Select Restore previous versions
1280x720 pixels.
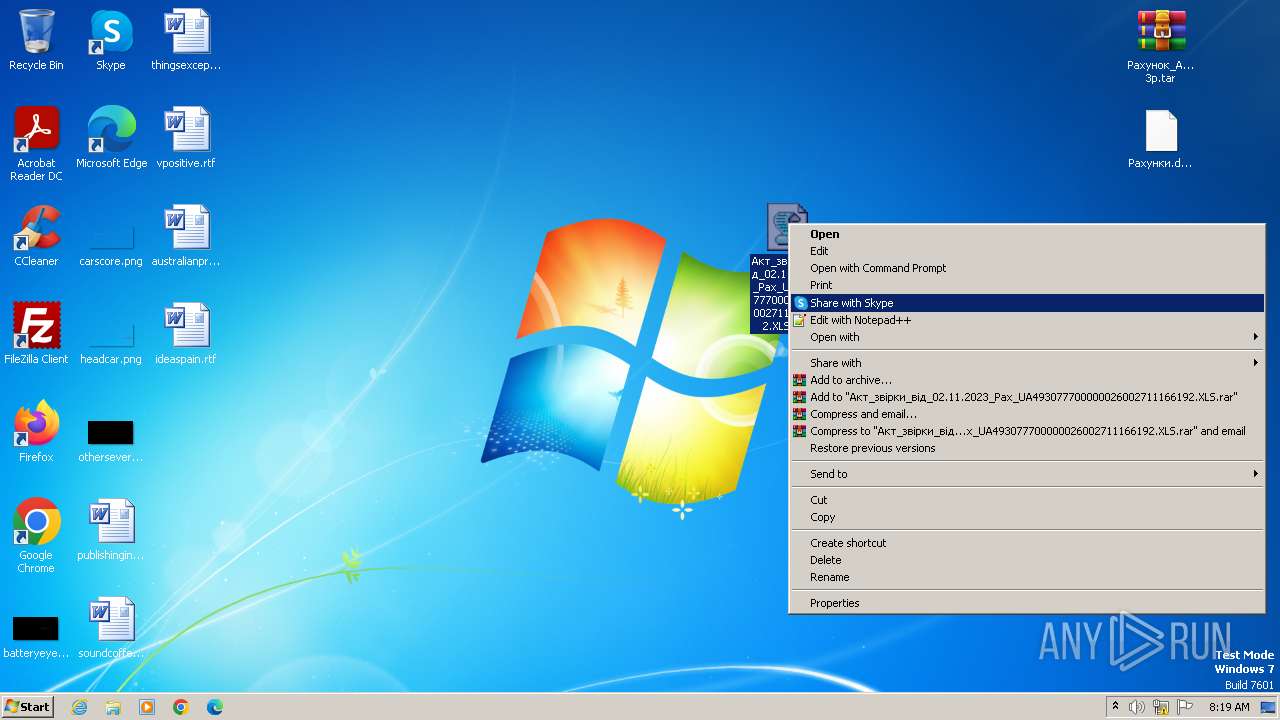point(1026,448)
